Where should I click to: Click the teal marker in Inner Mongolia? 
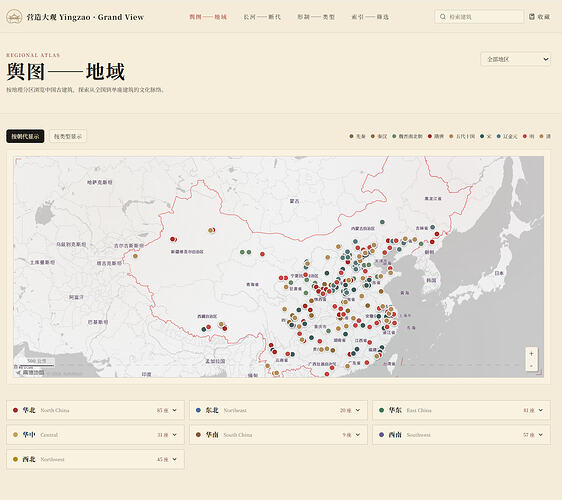pos(382,222)
